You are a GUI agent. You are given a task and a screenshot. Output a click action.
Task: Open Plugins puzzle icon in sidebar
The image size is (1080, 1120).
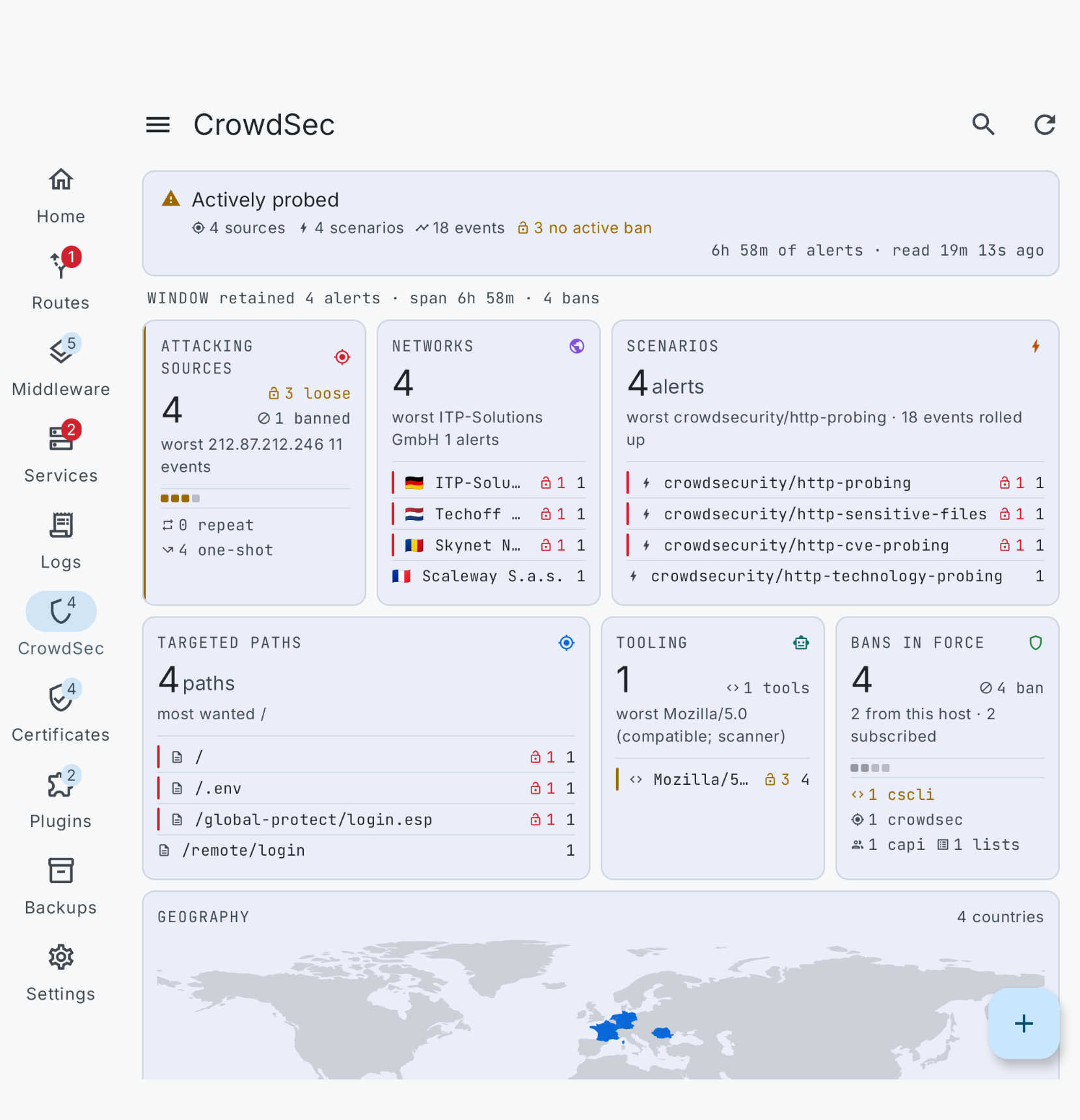click(61, 784)
